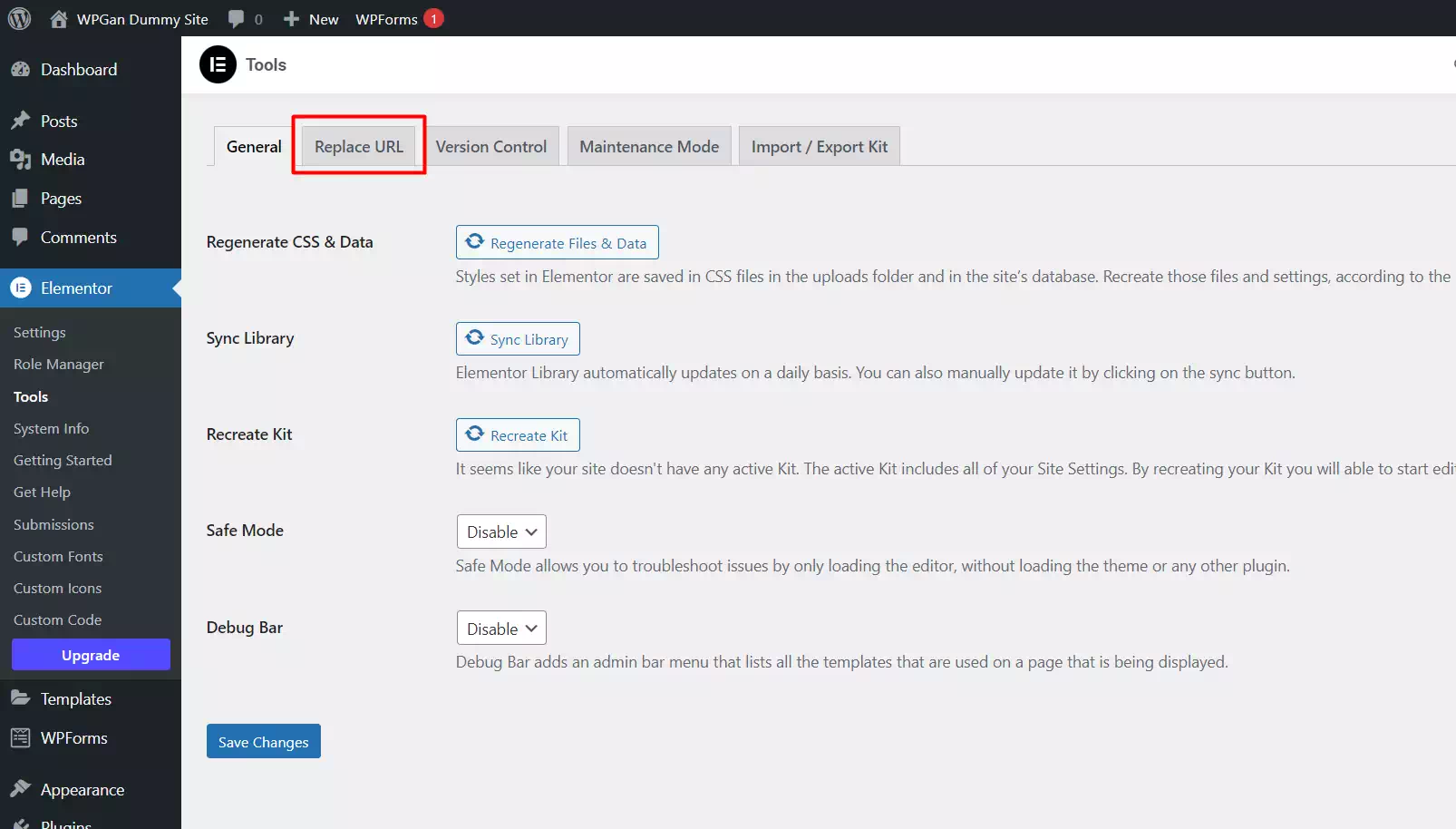Click the plus icon next to New
1456x829 pixels.
[x=291, y=19]
